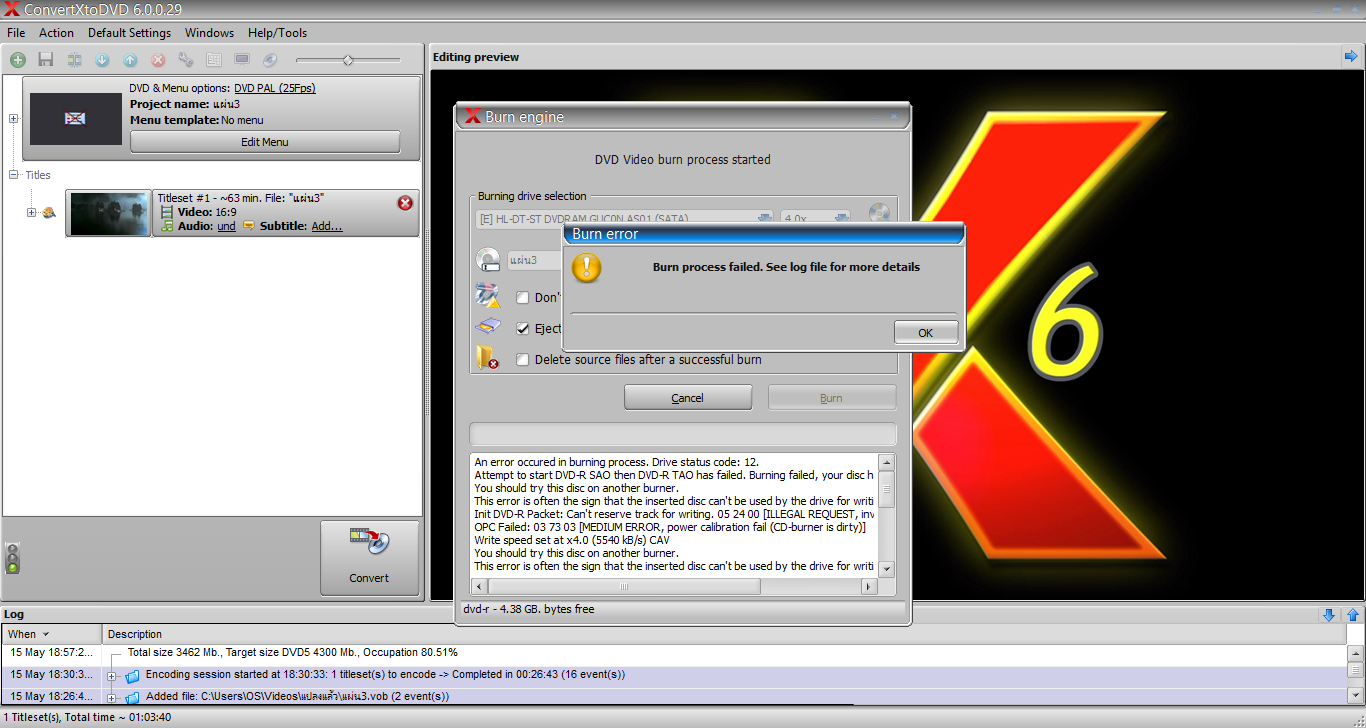Remove Titleset #1 with red X icon
This screenshot has height=728, width=1366.
pyautogui.click(x=405, y=203)
